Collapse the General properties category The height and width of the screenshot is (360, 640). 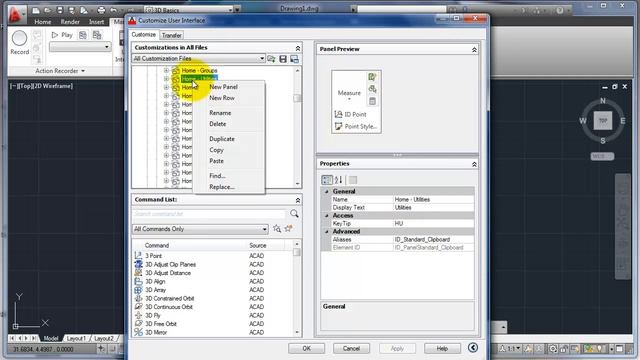pos(327,191)
